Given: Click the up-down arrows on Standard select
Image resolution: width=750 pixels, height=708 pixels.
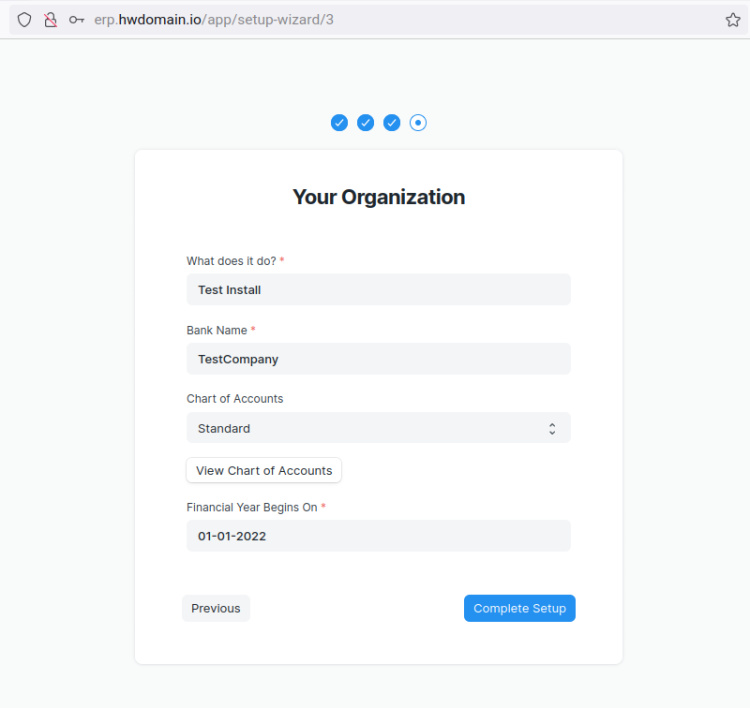Looking at the screenshot, I should pyautogui.click(x=551, y=428).
